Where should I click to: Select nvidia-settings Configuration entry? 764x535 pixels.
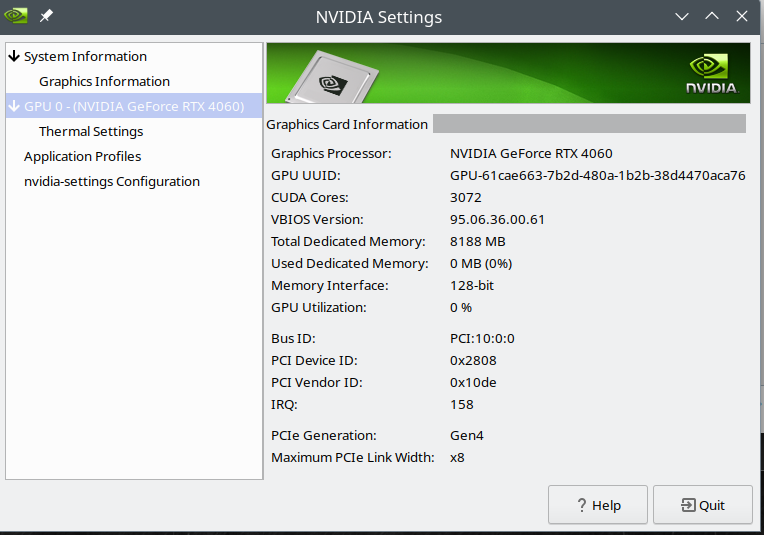pos(112,181)
